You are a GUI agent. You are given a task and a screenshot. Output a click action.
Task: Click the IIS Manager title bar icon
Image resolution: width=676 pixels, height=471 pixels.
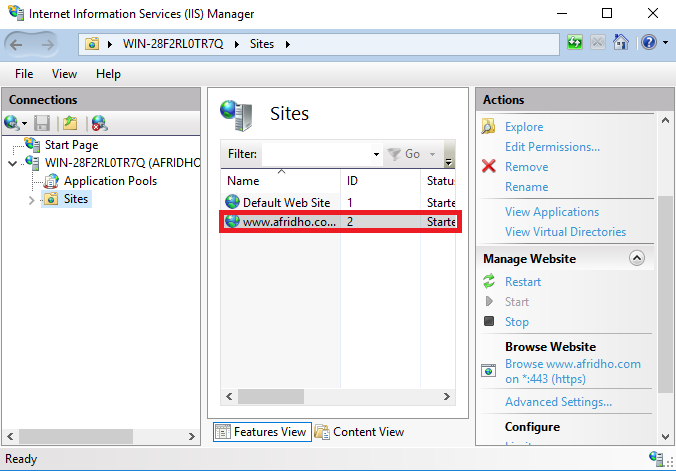click(x=16, y=13)
